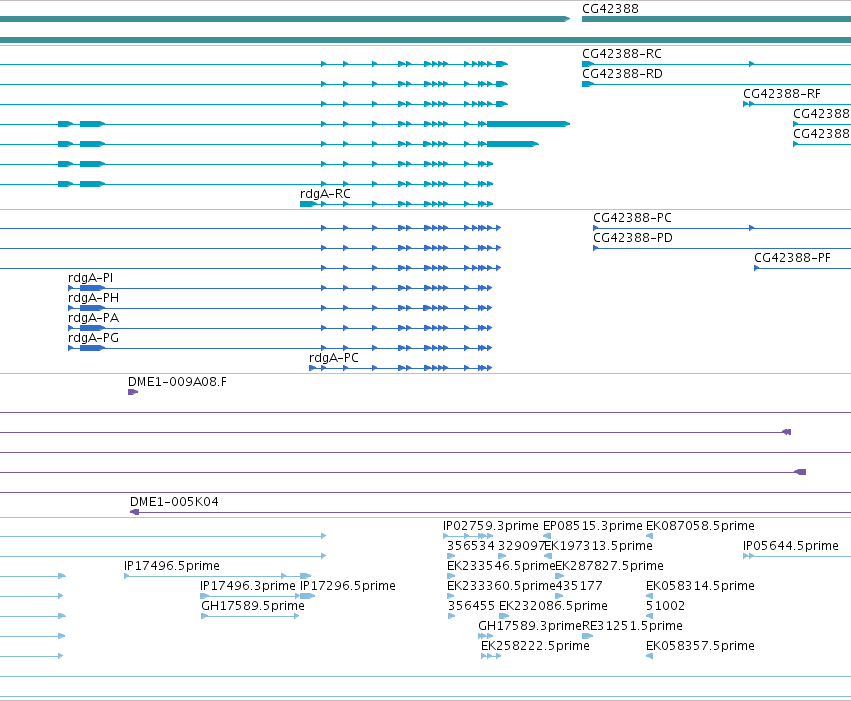This screenshot has height=701, width=851.
Task: Select the 356534 EST label
Action: pyautogui.click(x=471, y=546)
